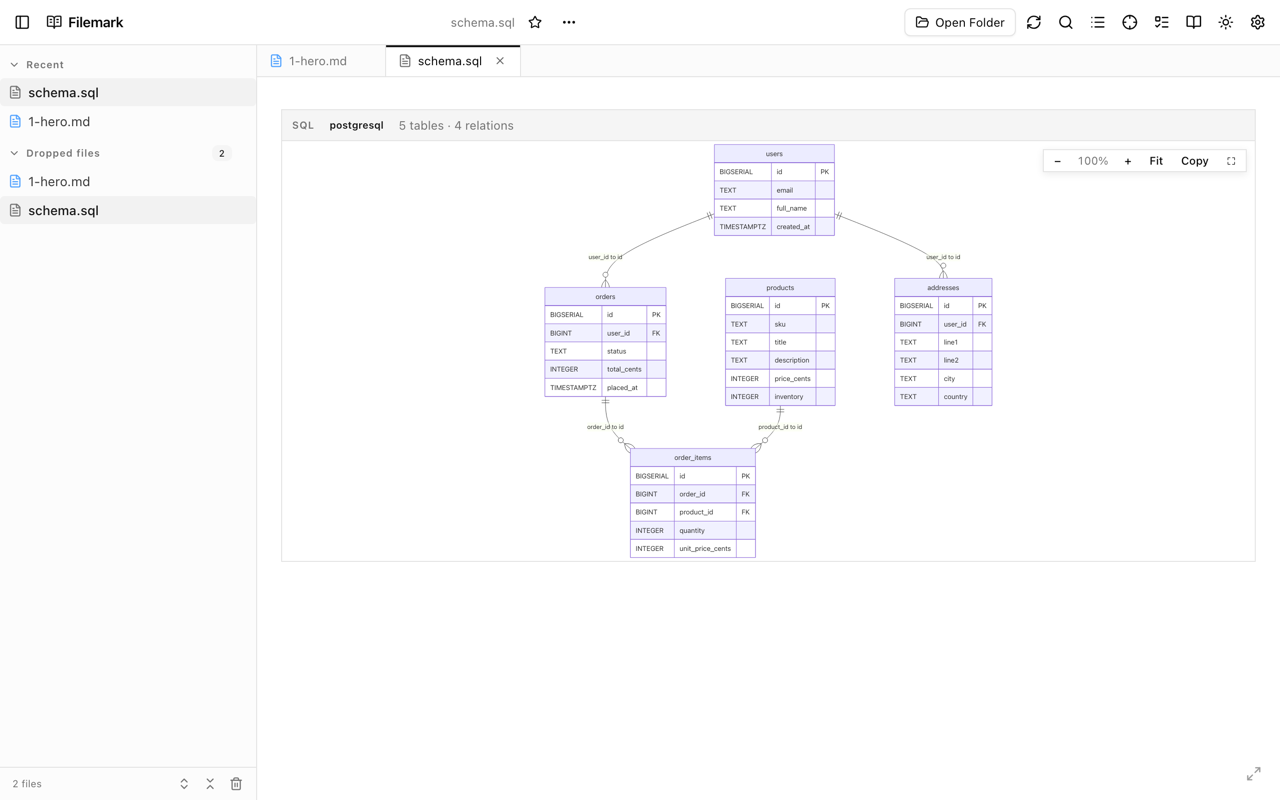
Task: Select the products table header
Action: [780, 288]
